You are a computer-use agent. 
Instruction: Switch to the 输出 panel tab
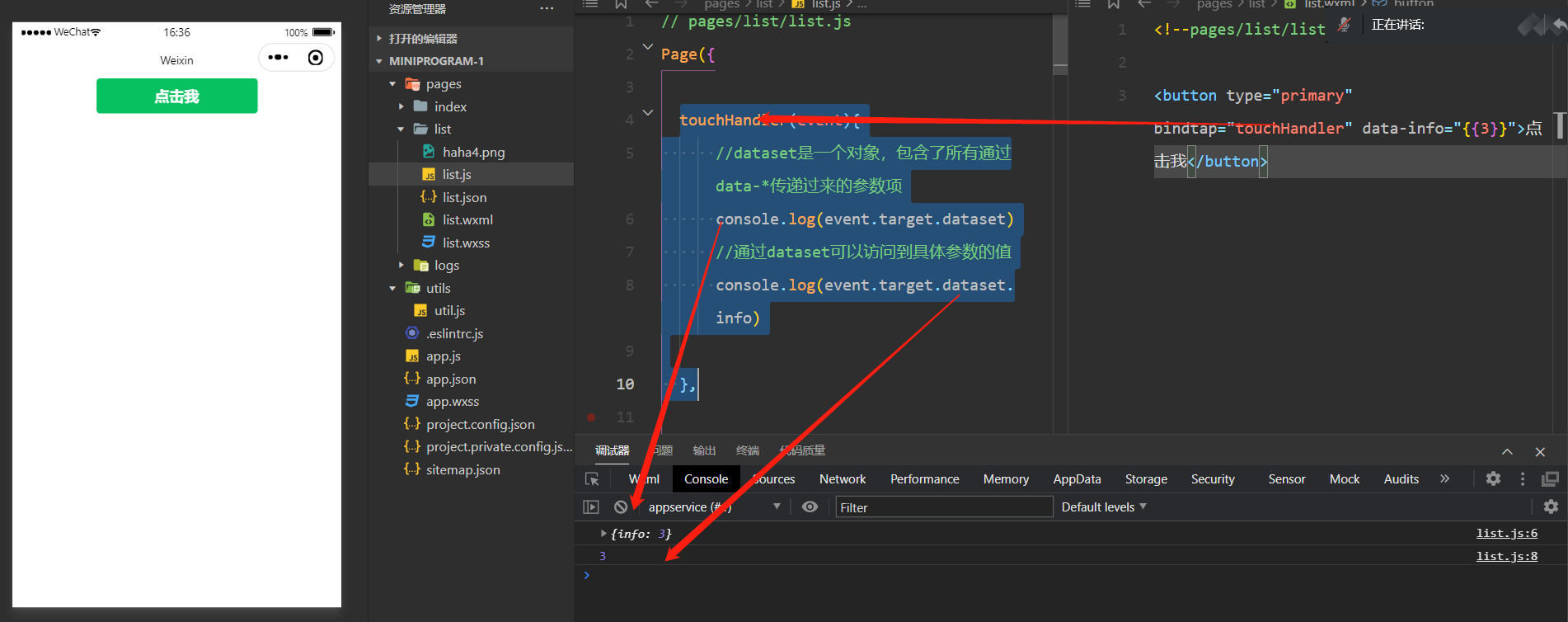tap(704, 450)
